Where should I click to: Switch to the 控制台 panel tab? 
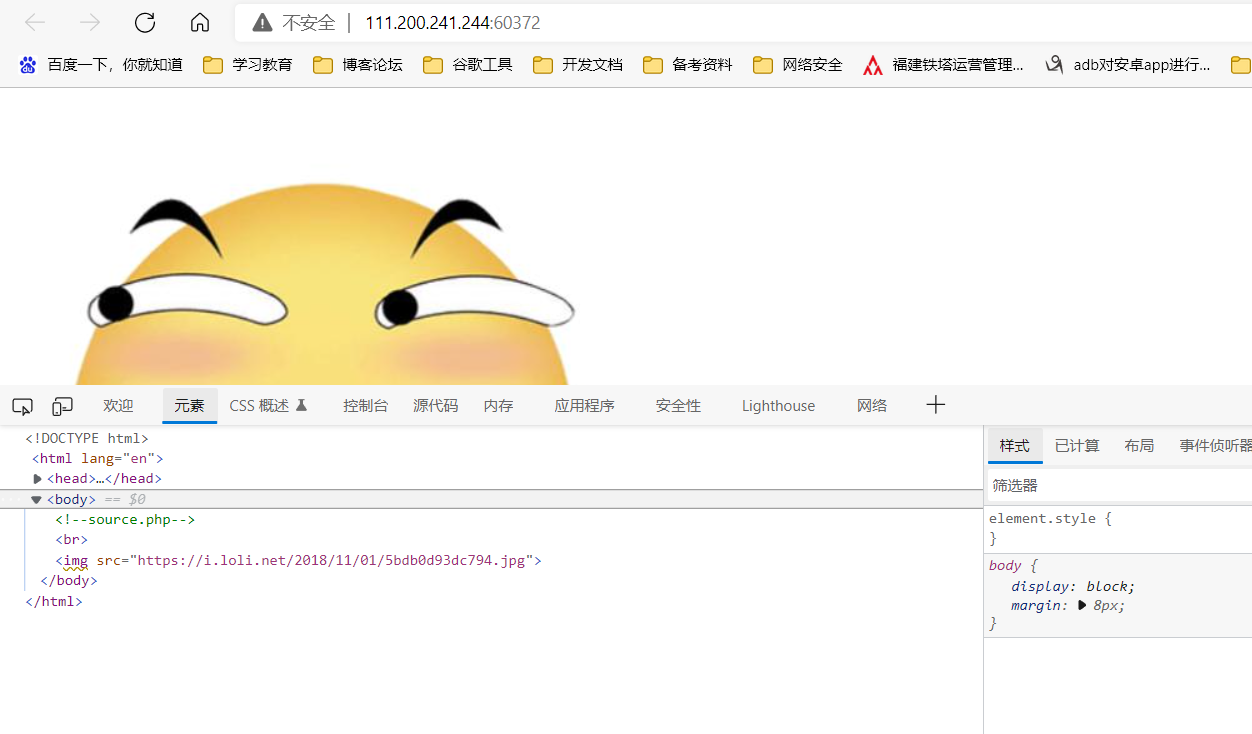coord(365,405)
